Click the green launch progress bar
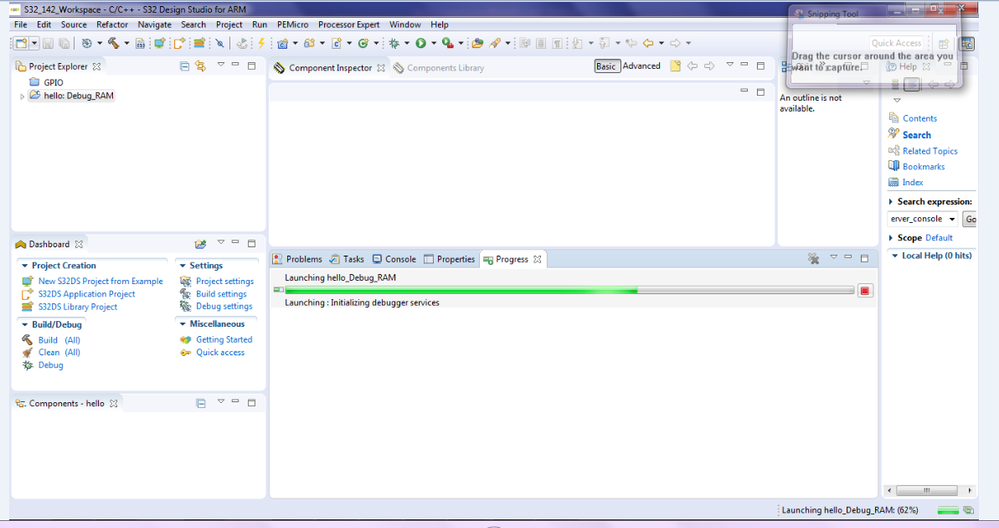 coord(569,290)
